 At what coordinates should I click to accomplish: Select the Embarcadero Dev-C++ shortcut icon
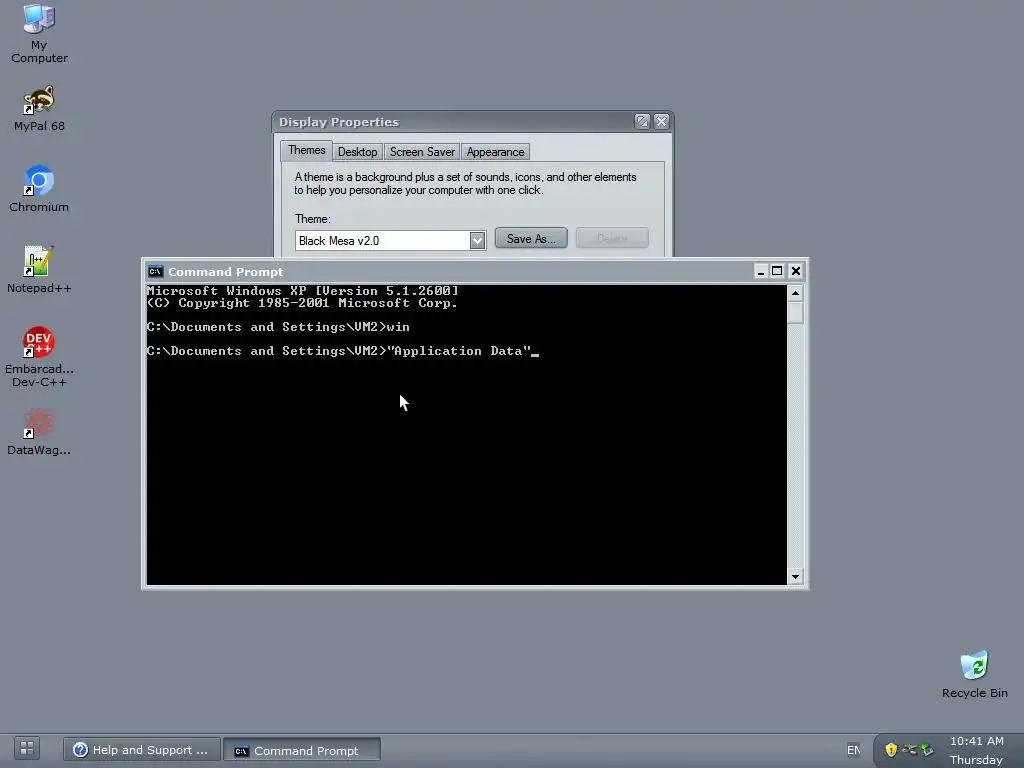[39, 357]
